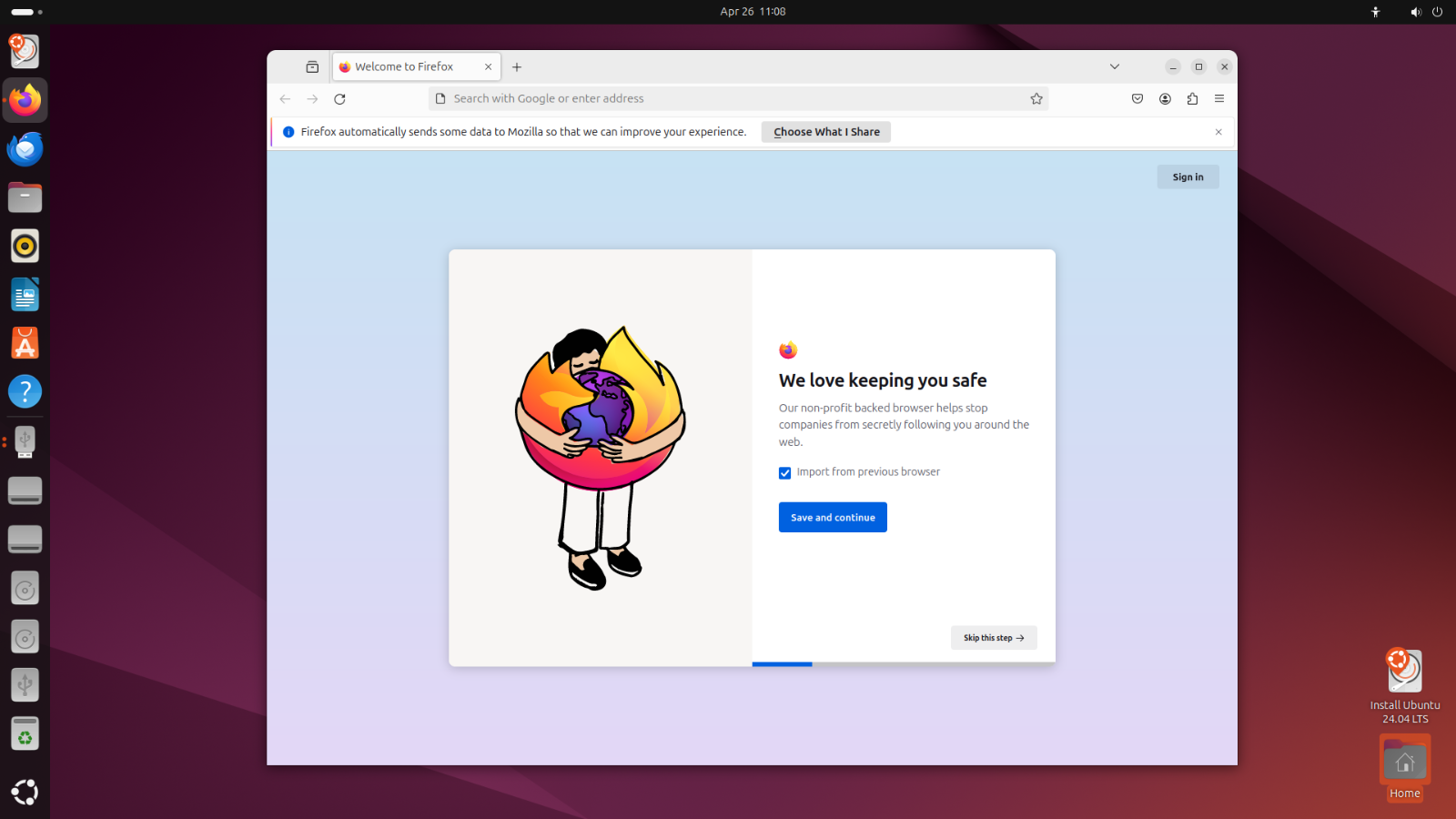Screen dimensions: 1456x819
Task: Open the Ubuntu App Center dock icon
Action: 25,343
